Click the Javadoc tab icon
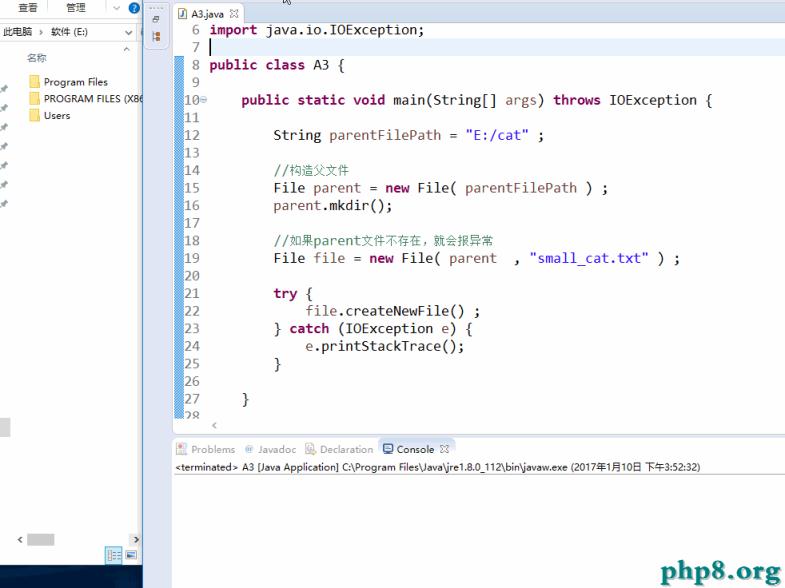785x588 pixels. click(249, 449)
